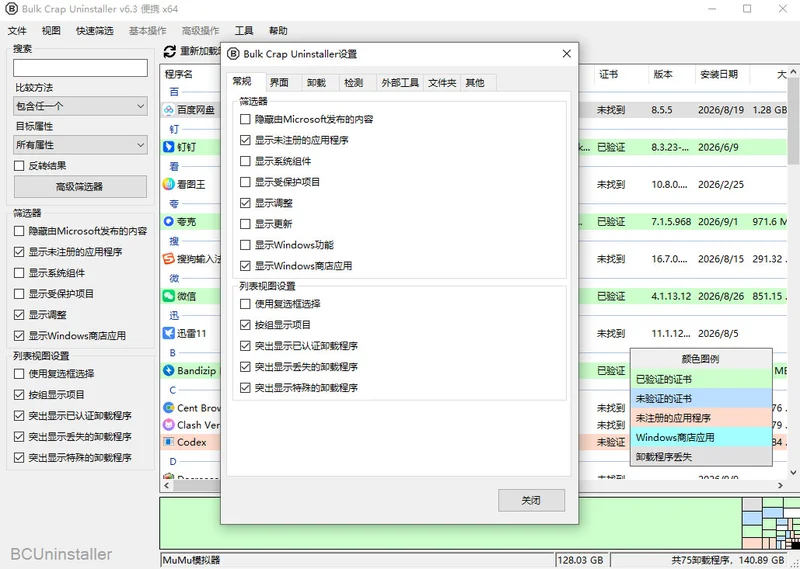The height and width of the screenshot is (569, 800).
Task: Click version cell 8.5.5 of 百度网盘
Action: point(662,110)
